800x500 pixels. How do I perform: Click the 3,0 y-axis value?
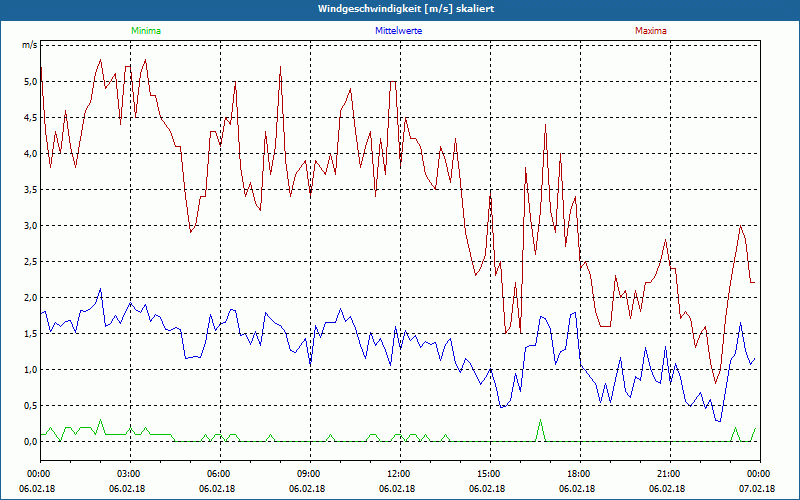pyautogui.click(x=31, y=226)
